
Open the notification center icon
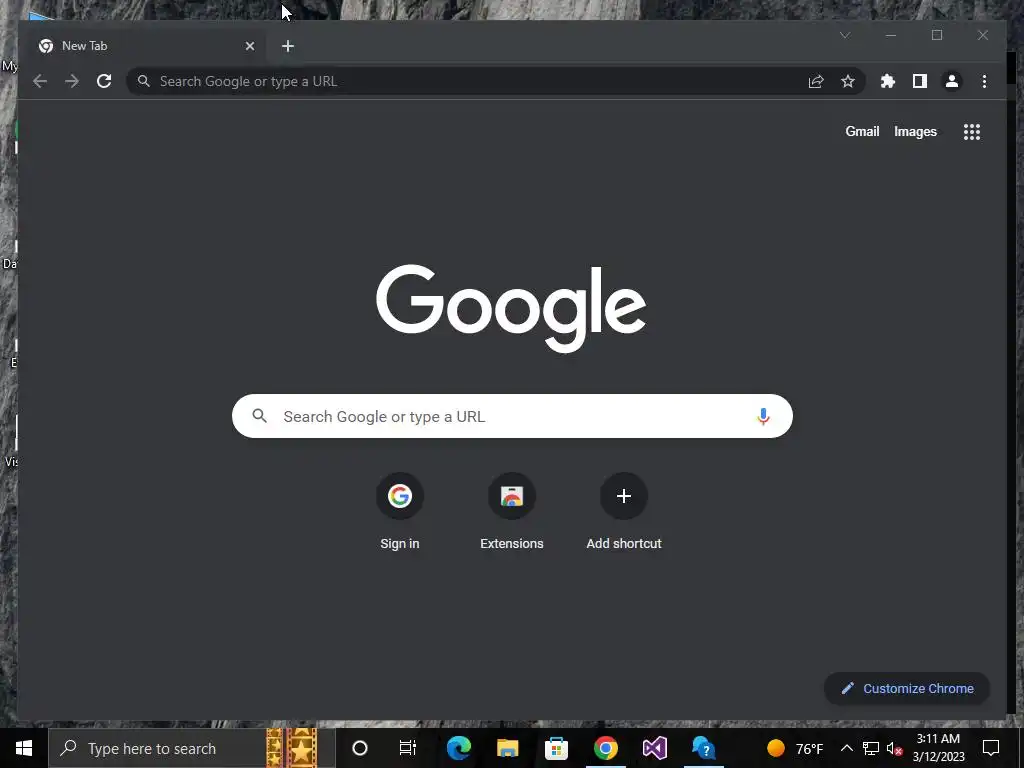coord(991,748)
